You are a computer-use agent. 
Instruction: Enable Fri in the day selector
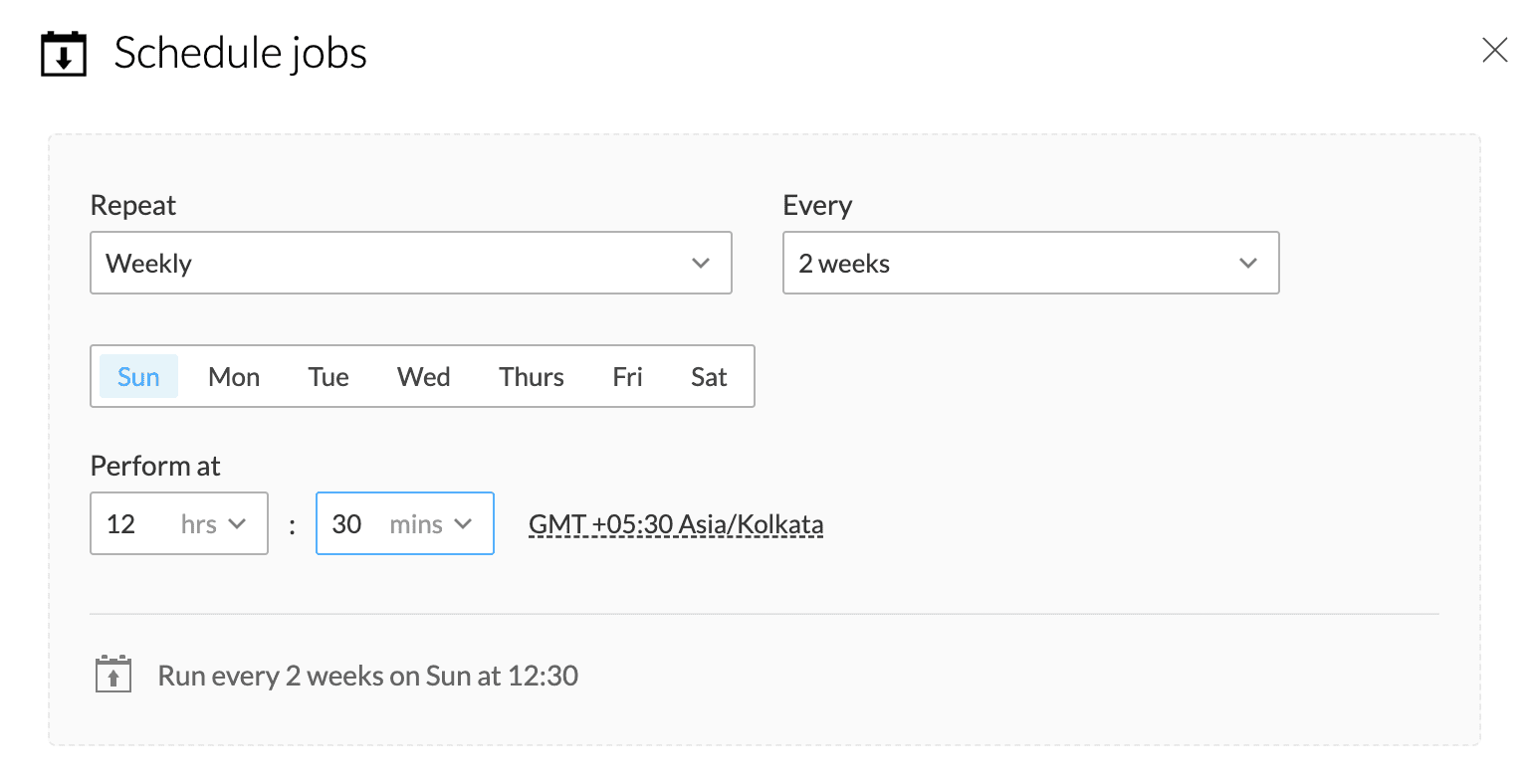tap(627, 376)
